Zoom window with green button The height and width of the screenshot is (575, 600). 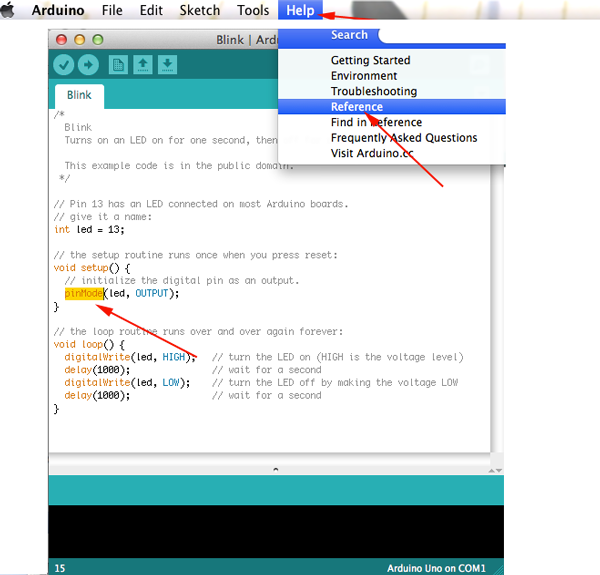click(98, 39)
